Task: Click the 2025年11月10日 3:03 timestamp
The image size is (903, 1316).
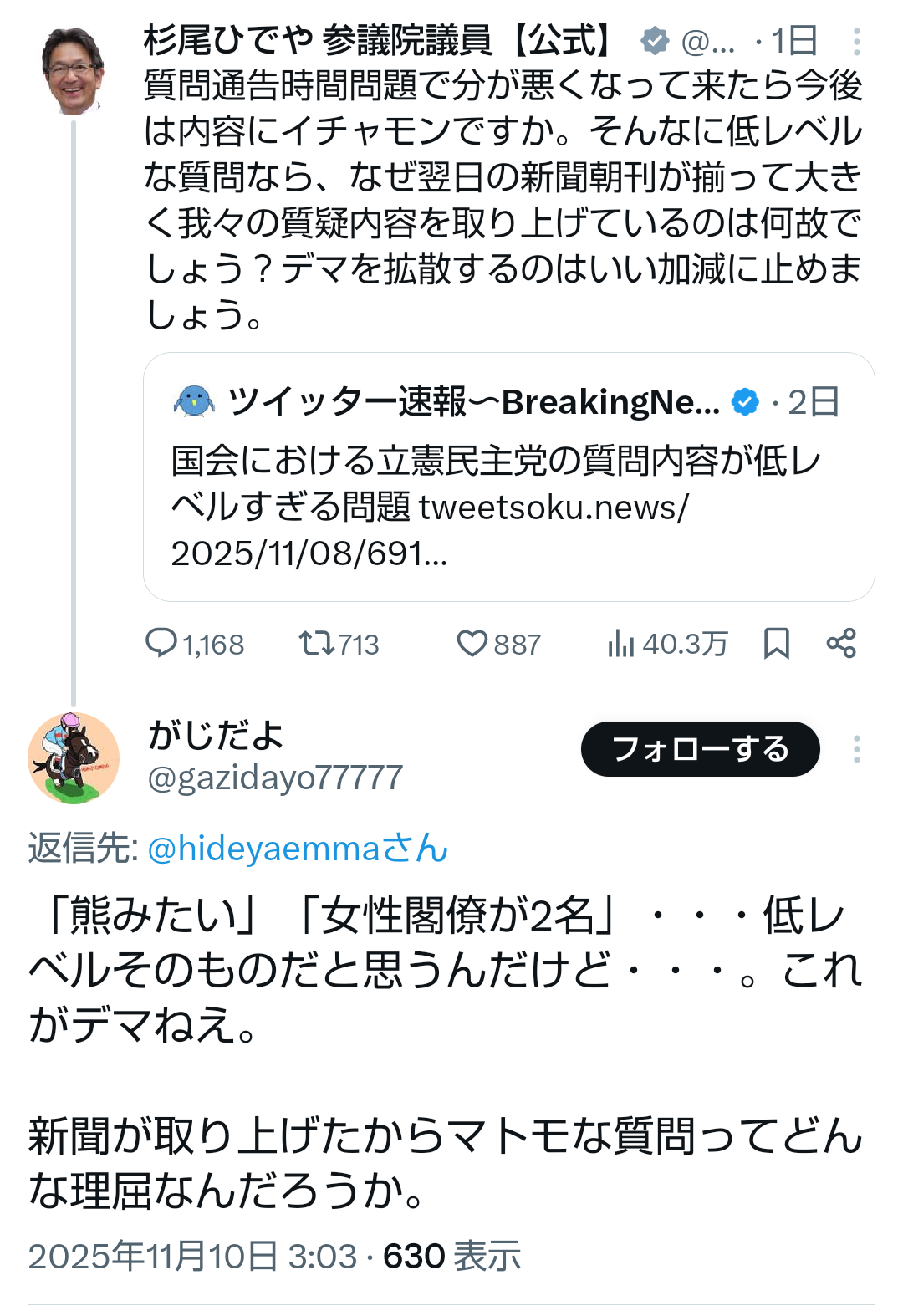Action: pyautogui.click(x=192, y=1256)
